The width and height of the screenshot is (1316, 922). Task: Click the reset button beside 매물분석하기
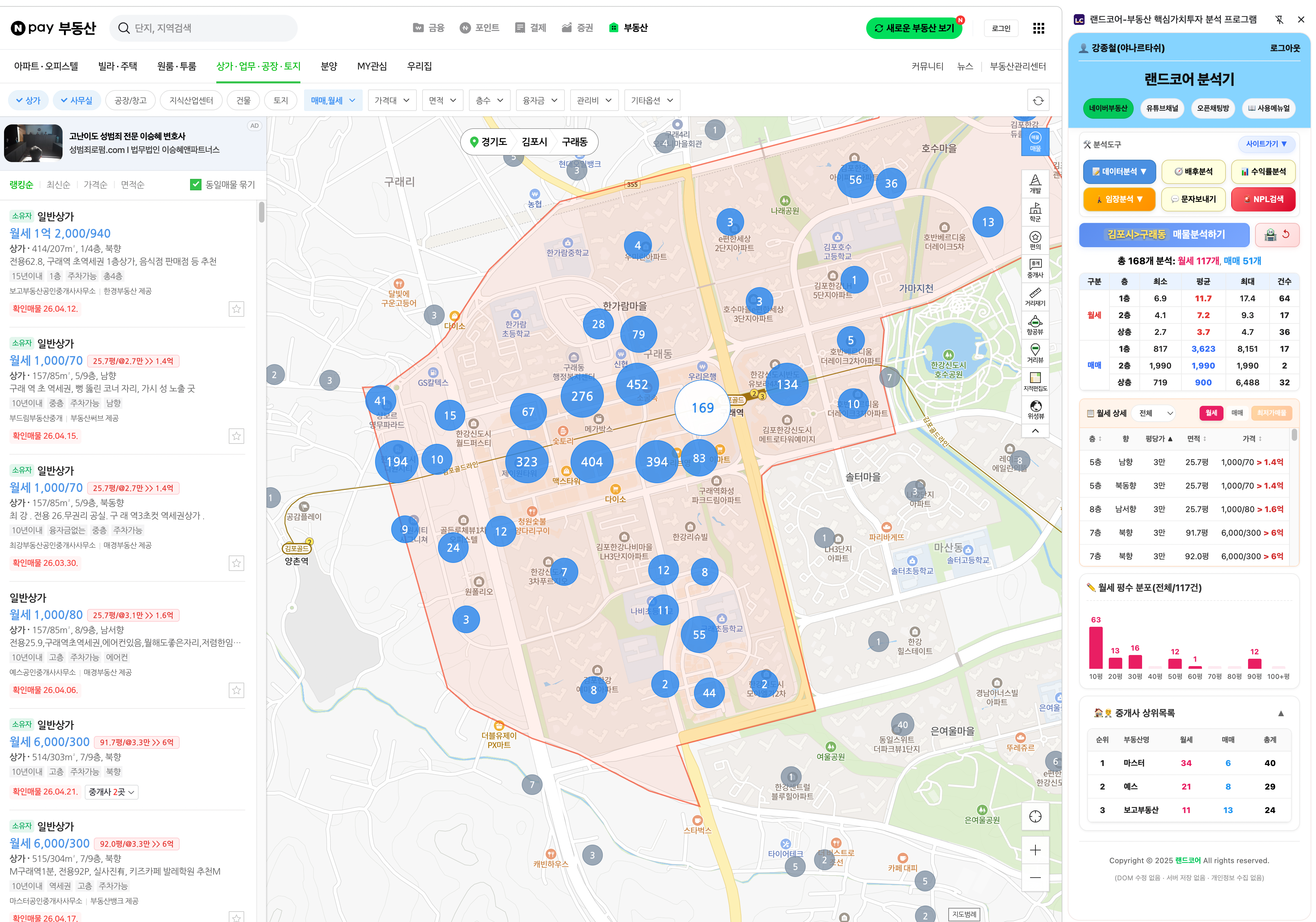tap(1276, 235)
